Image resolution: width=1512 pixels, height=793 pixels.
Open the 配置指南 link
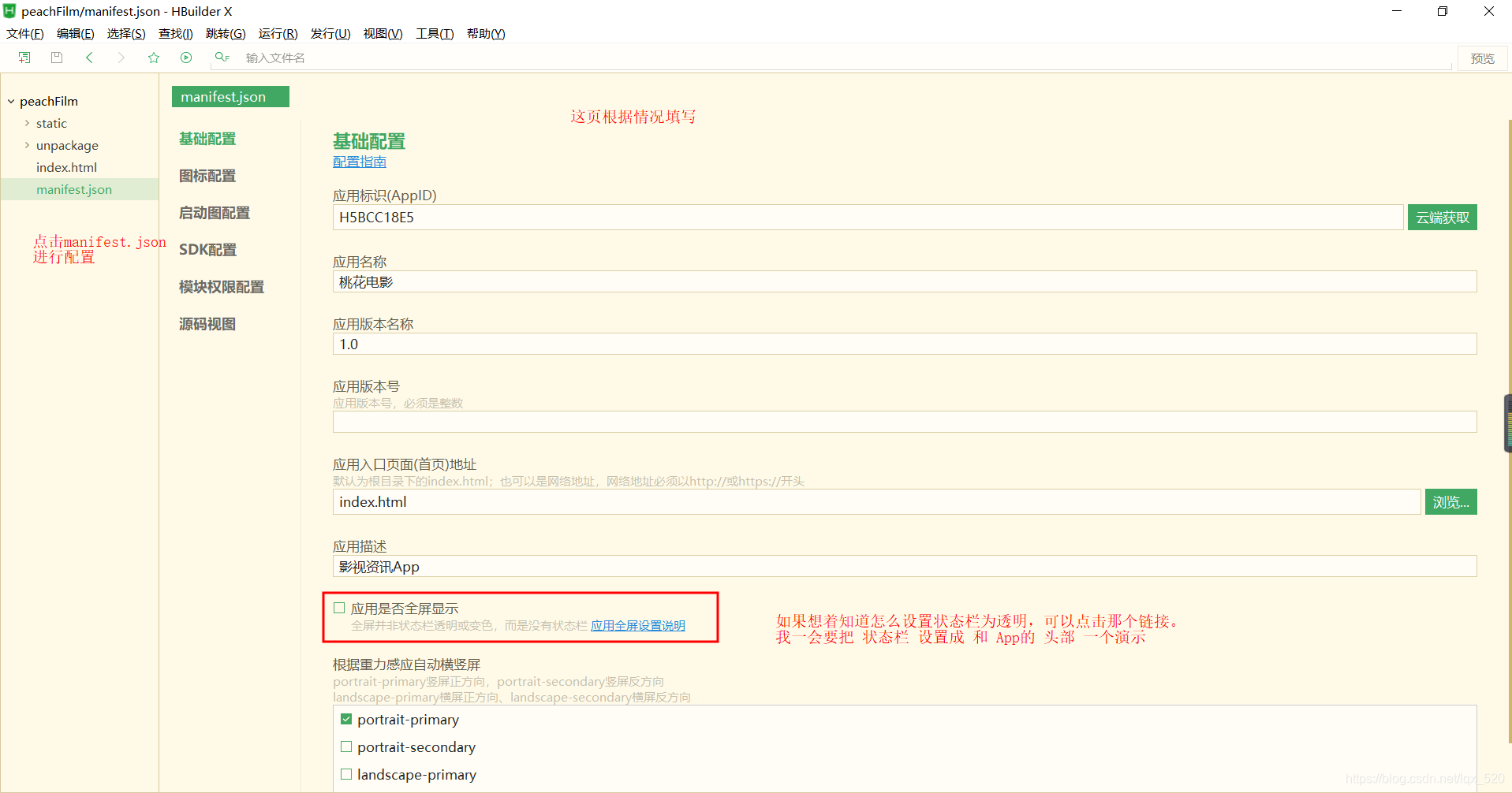pyautogui.click(x=360, y=162)
